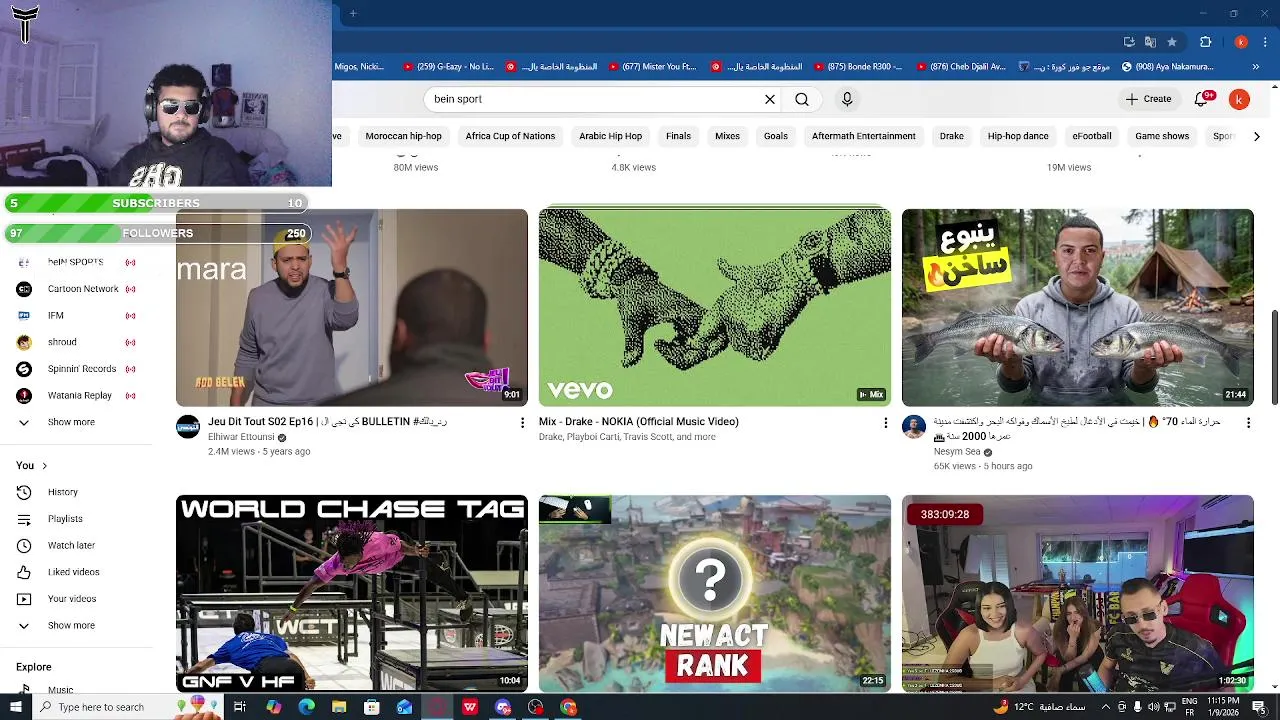The height and width of the screenshot is (720, 1280).
Task: Expand subscriptions with Show more
Action: tap(78, 422)
